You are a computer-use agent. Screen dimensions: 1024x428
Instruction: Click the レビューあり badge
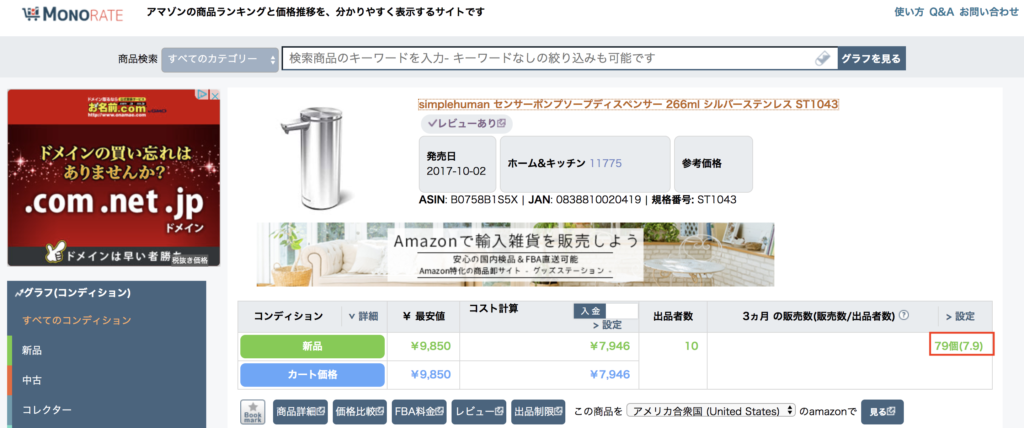click(x=466, y=123)
